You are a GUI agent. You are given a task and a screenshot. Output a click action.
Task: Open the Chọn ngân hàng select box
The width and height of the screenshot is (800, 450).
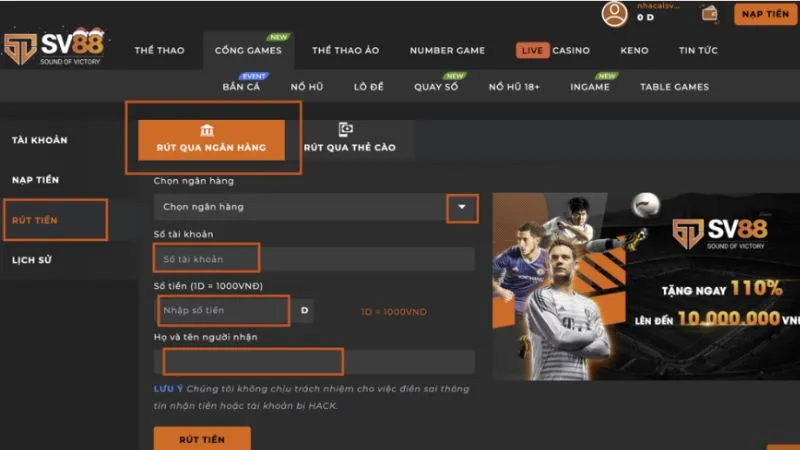click(300, 207)
